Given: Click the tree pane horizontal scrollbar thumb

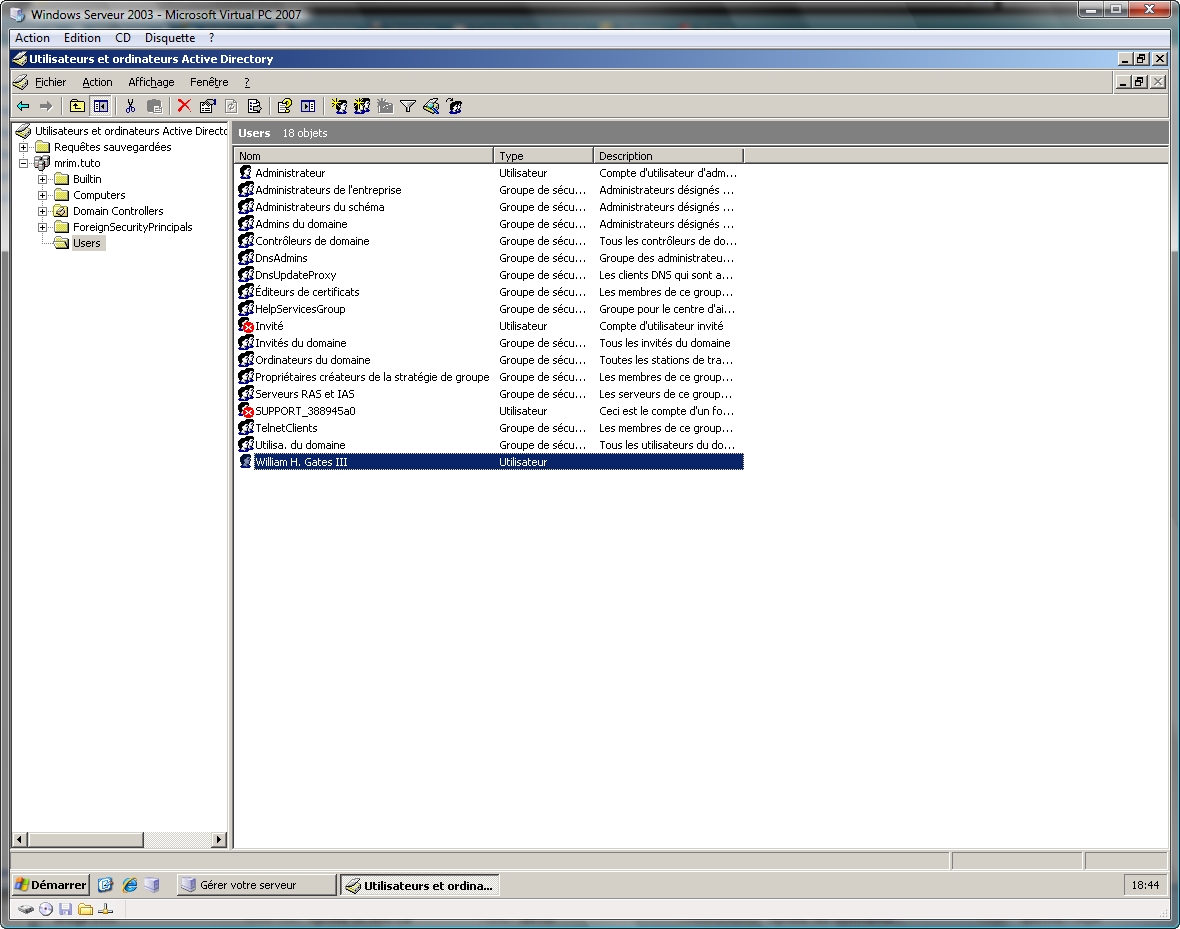Looking at the screenshot, I should pos(85,839).
